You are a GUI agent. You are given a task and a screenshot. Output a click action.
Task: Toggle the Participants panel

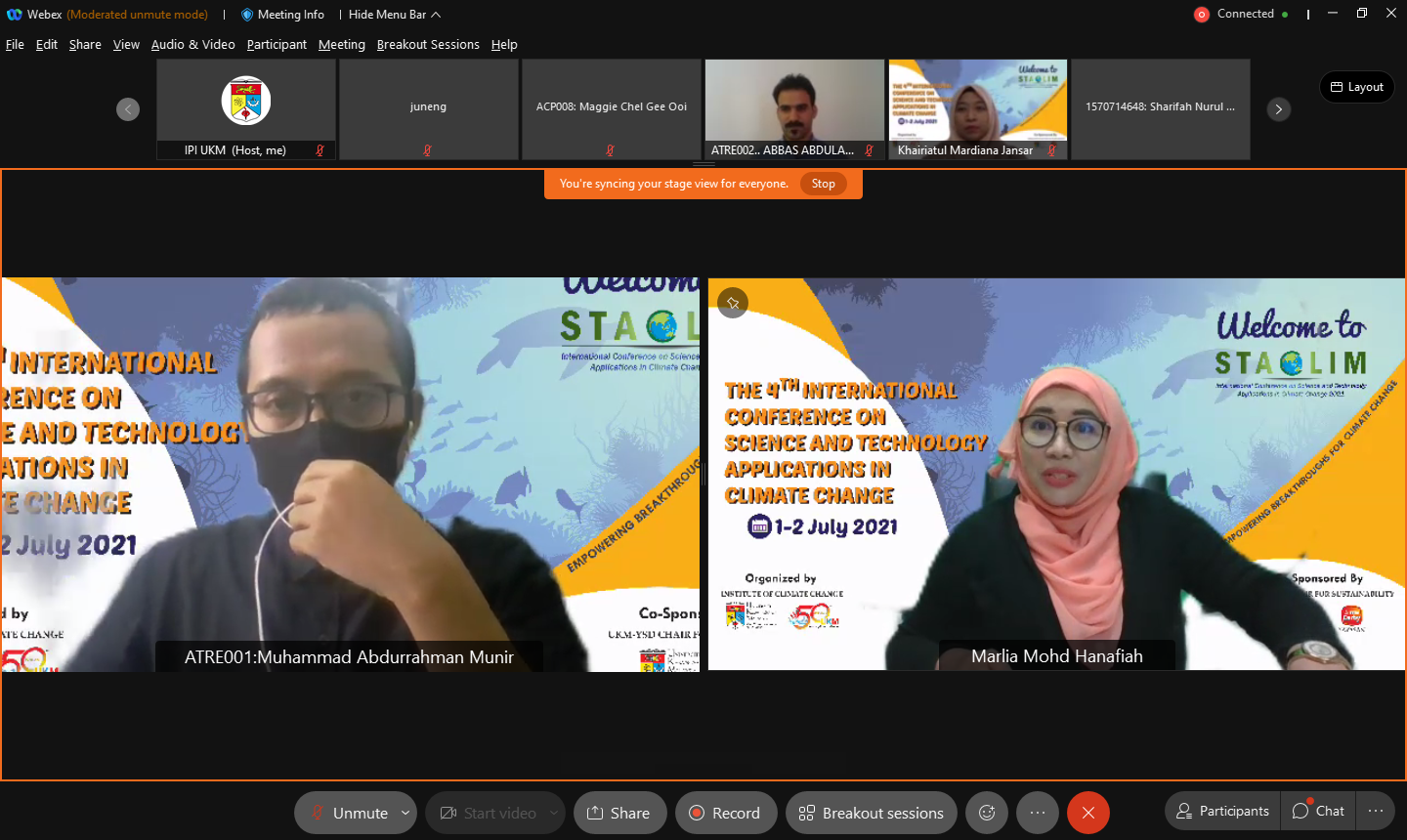(1222, 811)
